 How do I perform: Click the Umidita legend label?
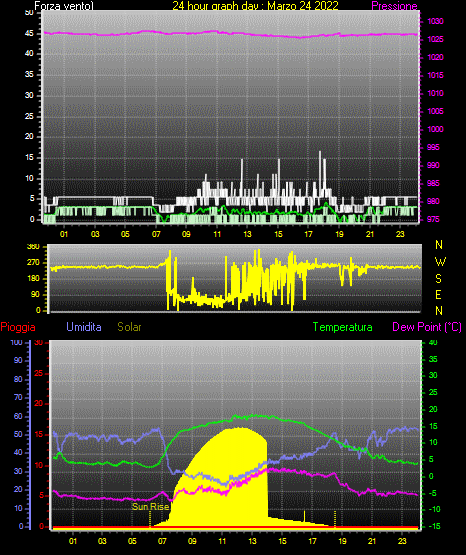click(x=84, y=327)
